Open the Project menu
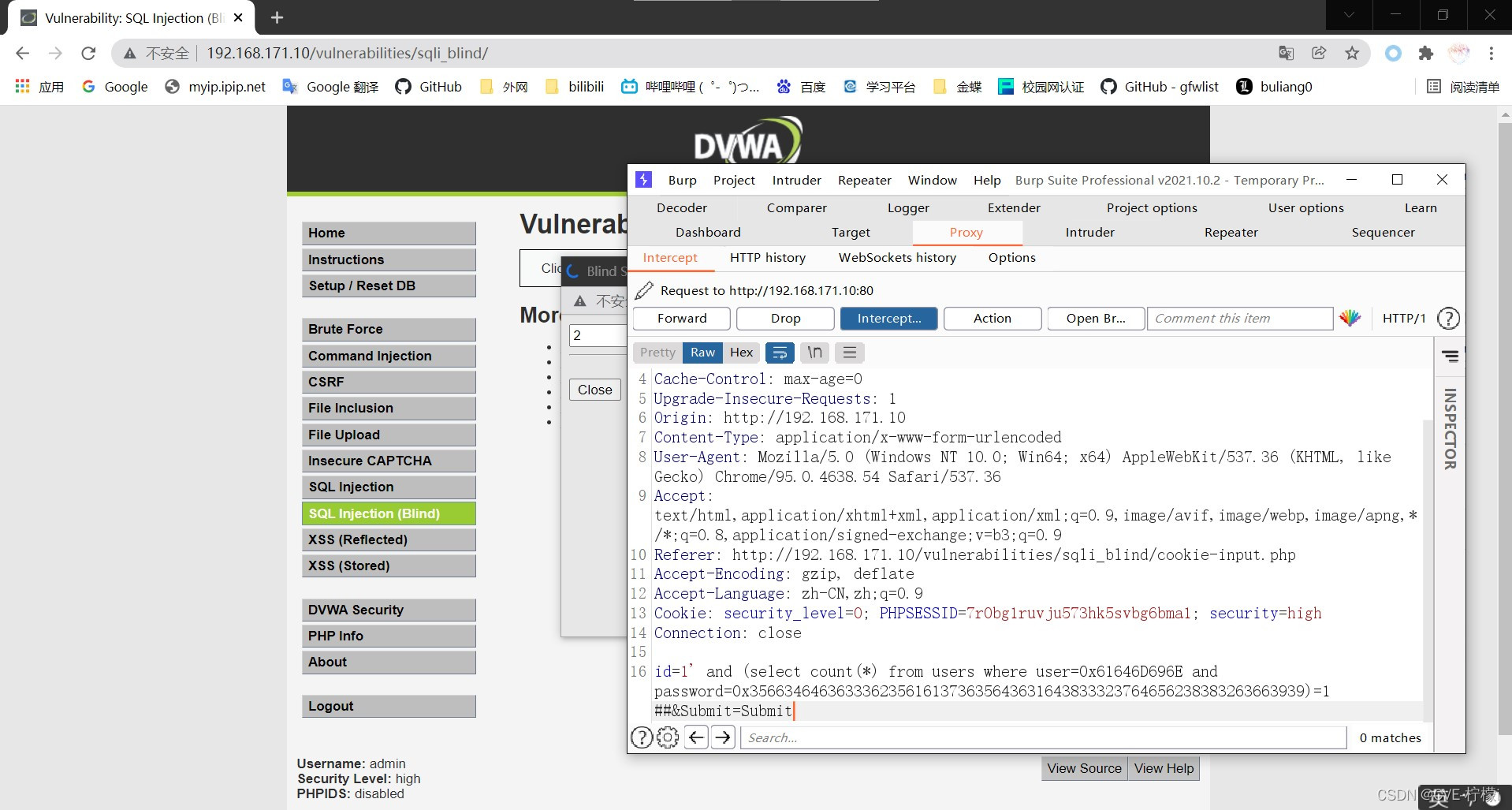The image size is (1512, 810). (734, 180)
